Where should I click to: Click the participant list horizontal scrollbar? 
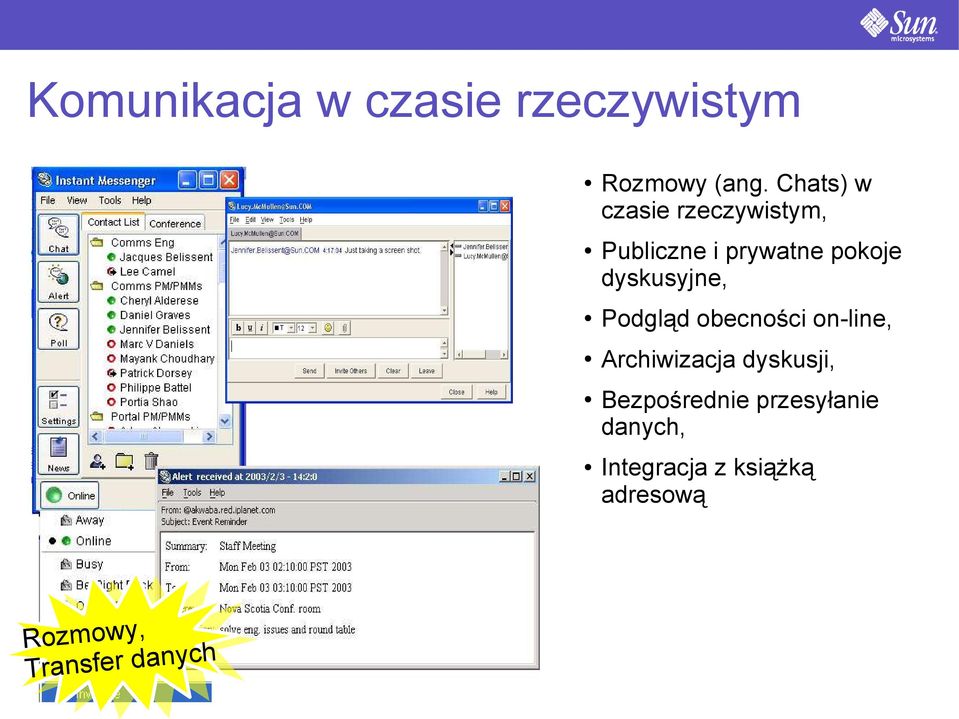pos(481,354)
